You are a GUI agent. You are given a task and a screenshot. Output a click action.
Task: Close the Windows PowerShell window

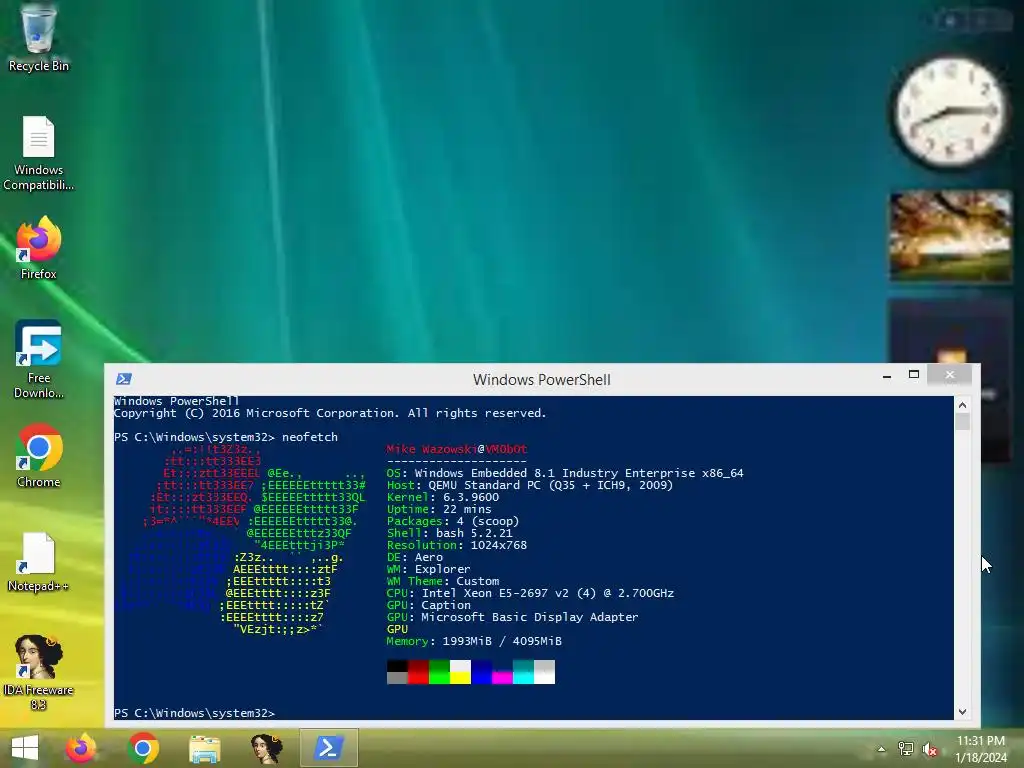950,375
